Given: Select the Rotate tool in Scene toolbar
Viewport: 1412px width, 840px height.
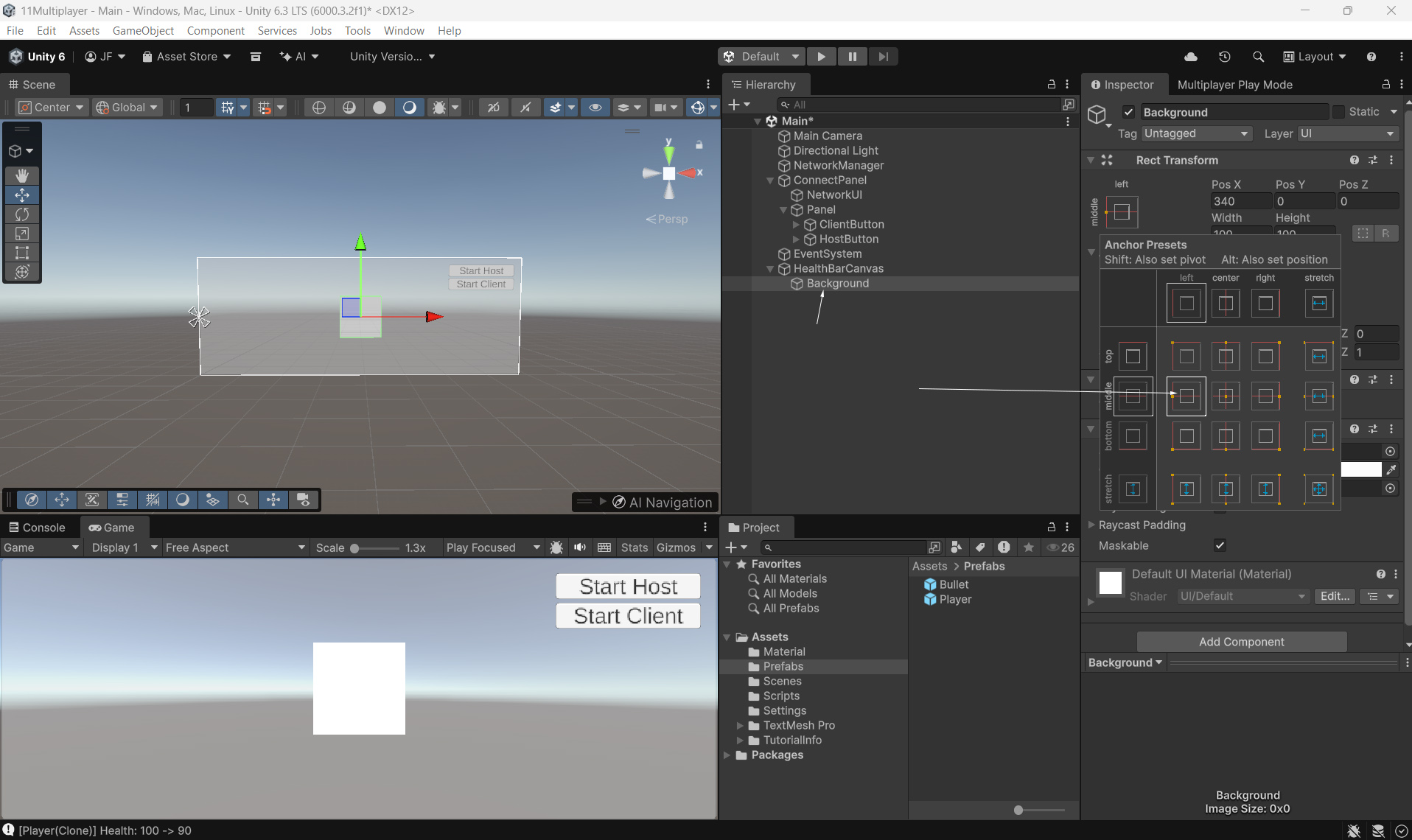Looking at the screenshot, I should [22, 214].
